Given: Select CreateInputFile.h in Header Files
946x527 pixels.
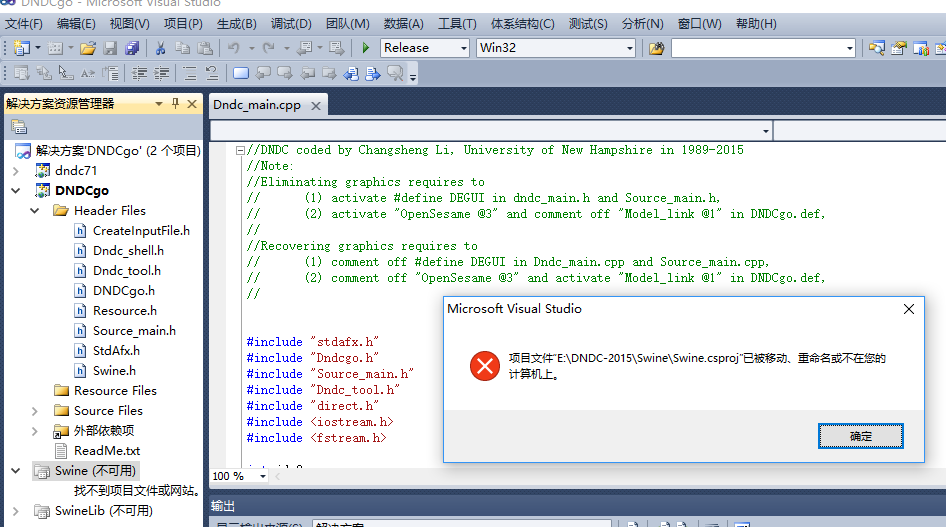Looking at the screenshot, I should pos(141,230).
